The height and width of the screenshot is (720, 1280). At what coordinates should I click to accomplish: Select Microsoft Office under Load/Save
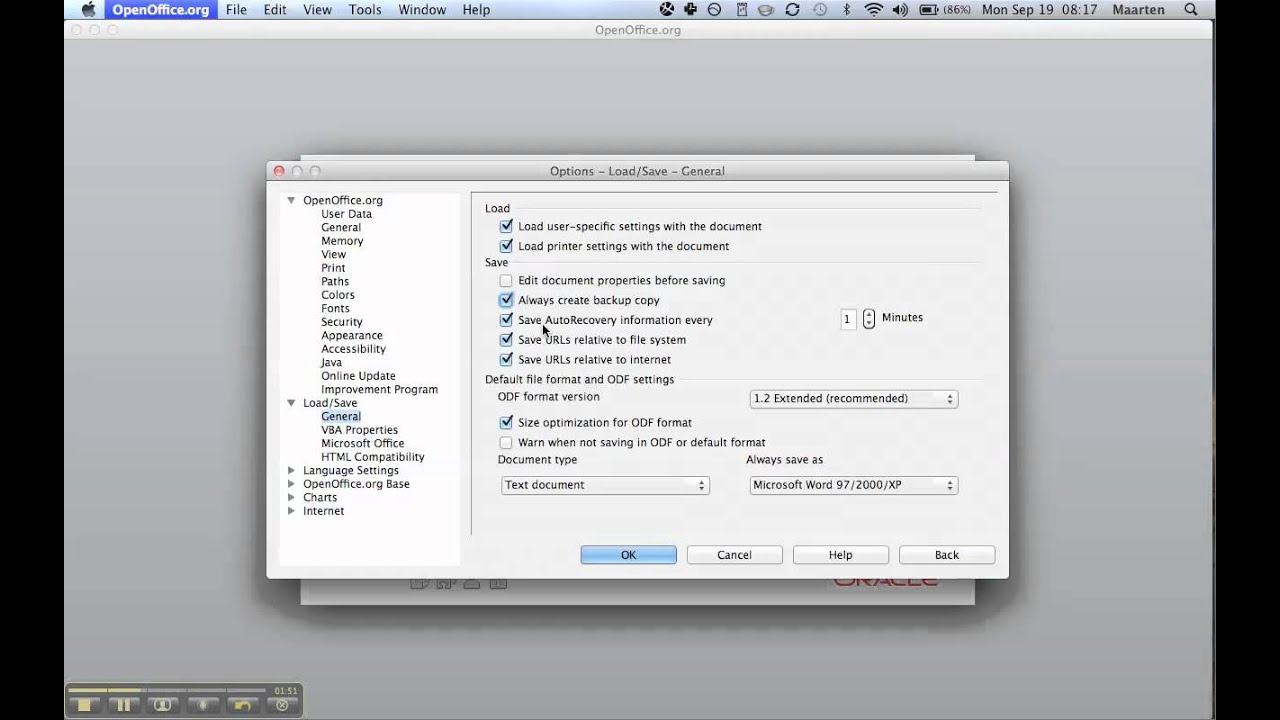[x=362, y=443]
